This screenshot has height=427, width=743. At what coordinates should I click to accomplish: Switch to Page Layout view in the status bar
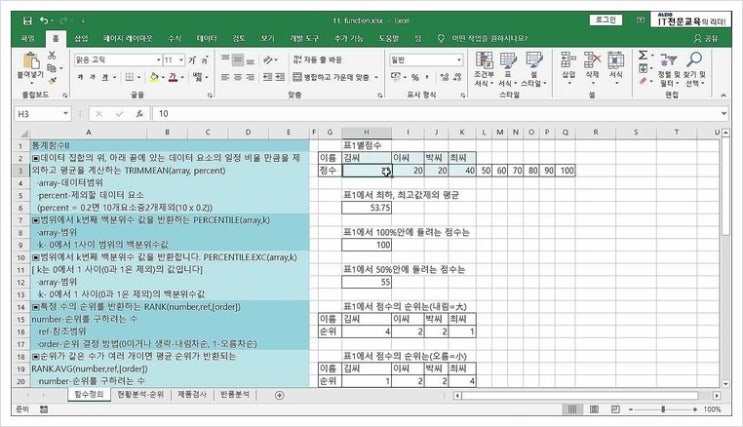click(x=594, y=409)
